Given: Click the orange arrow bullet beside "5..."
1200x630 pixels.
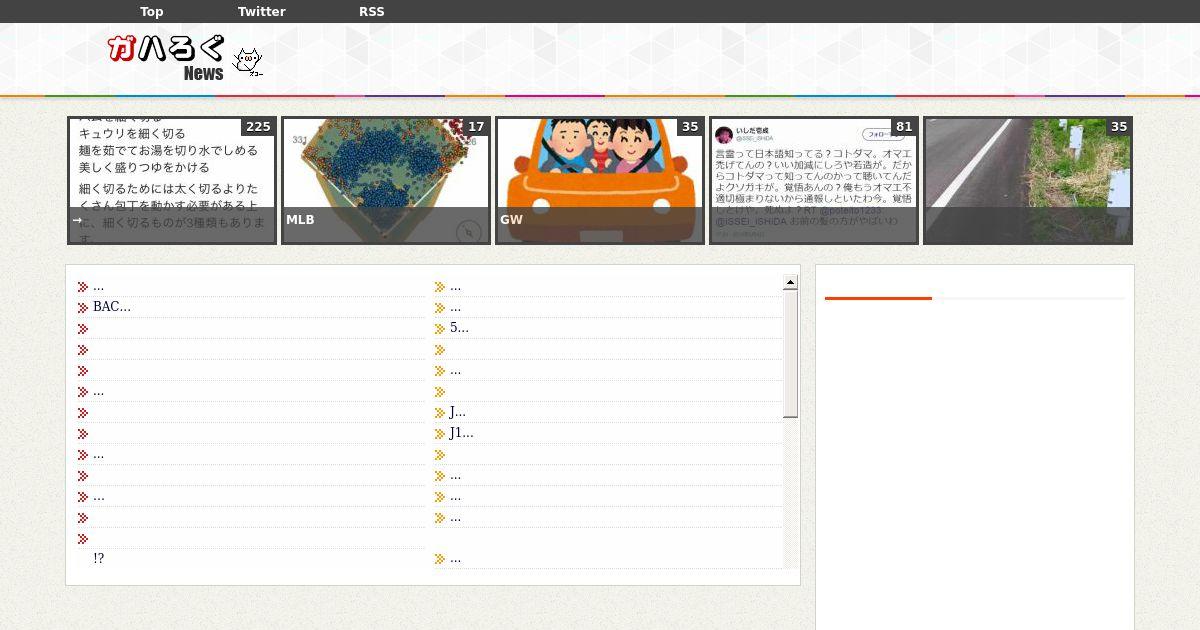Looking at the screenshot, I should [x=440, y=329].
